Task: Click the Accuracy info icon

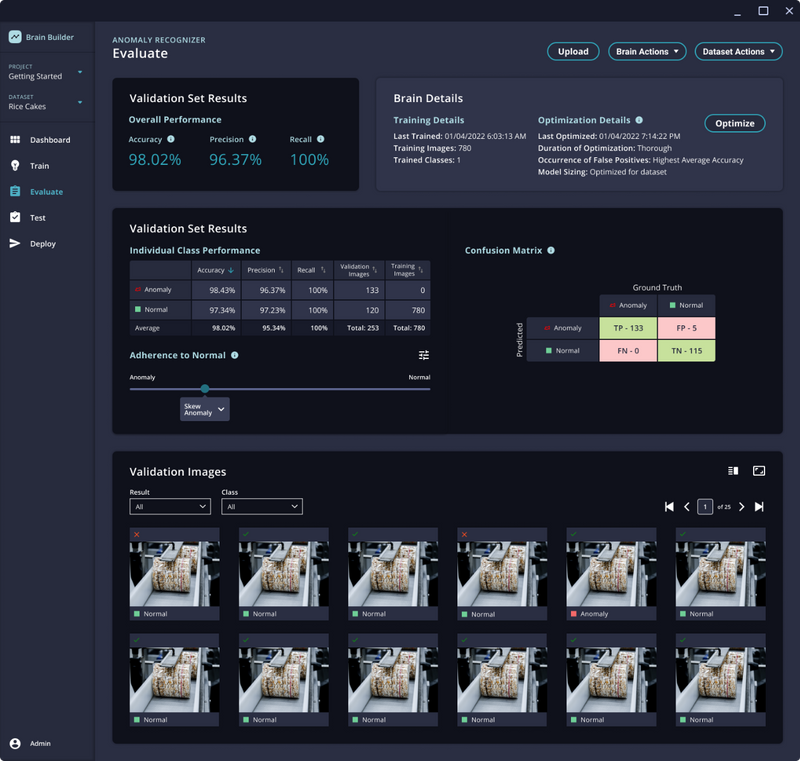Action: point(171,140)
